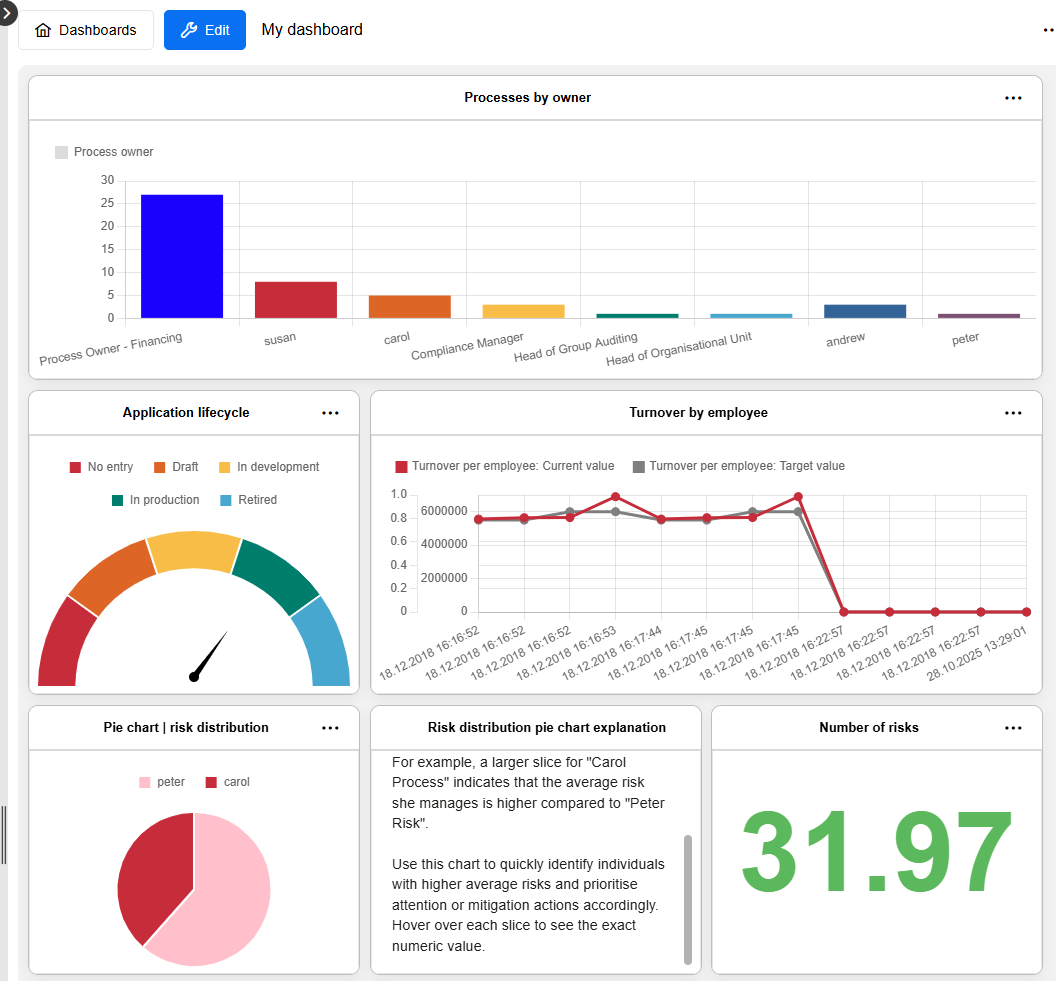Open options for Turnover by employee chart
Viewport: 1056px width, 981px height.
pos(1013,412)
